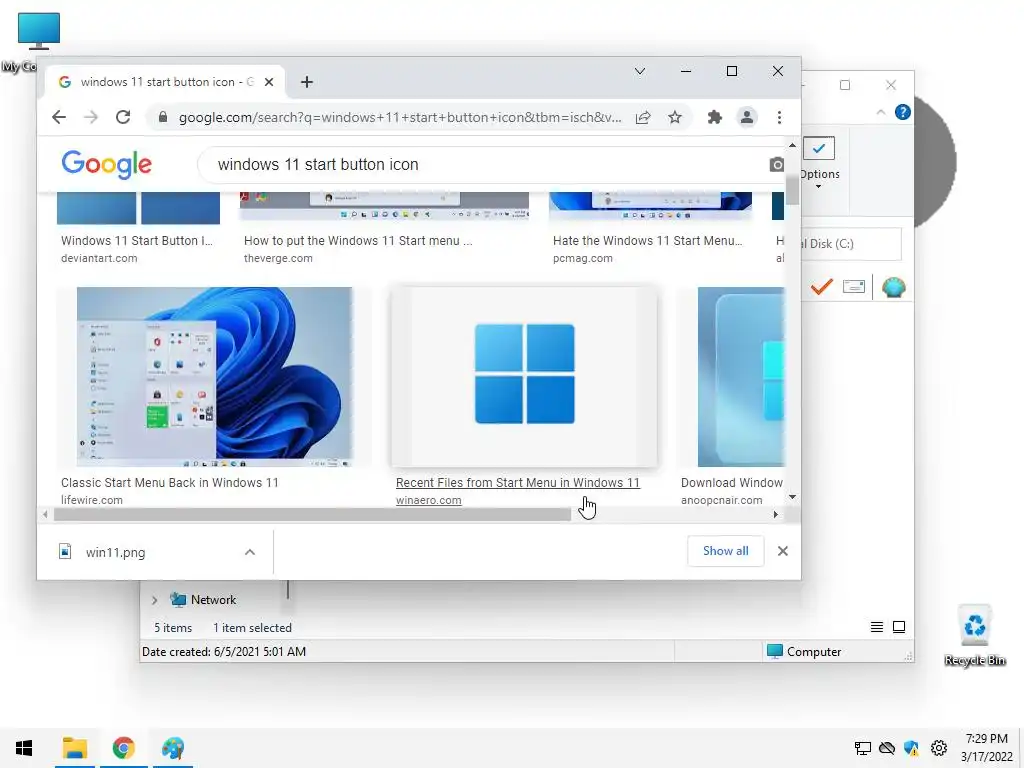This screenshot has height=768, width=1024.
Task: Click the vertical scrollbar down arrow
Action: click(792, 497)
